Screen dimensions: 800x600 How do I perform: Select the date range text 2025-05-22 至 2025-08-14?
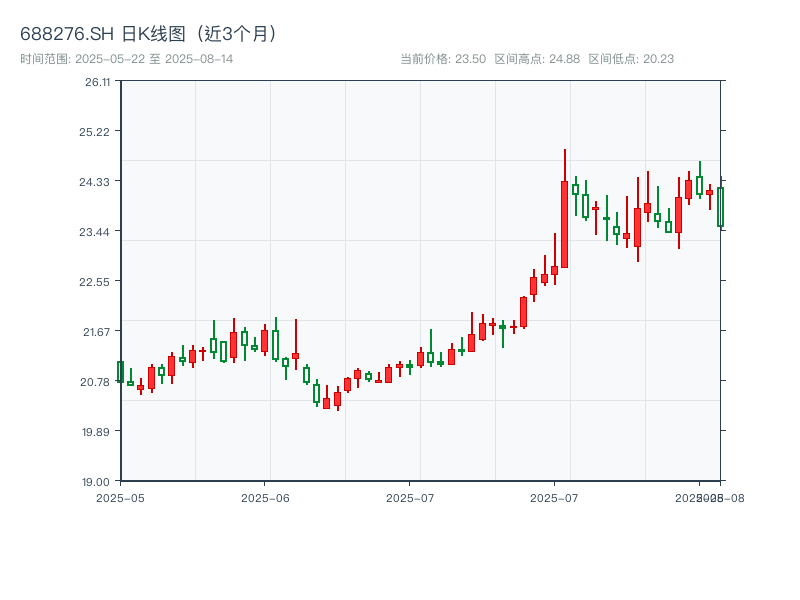(x=154, y=59)
